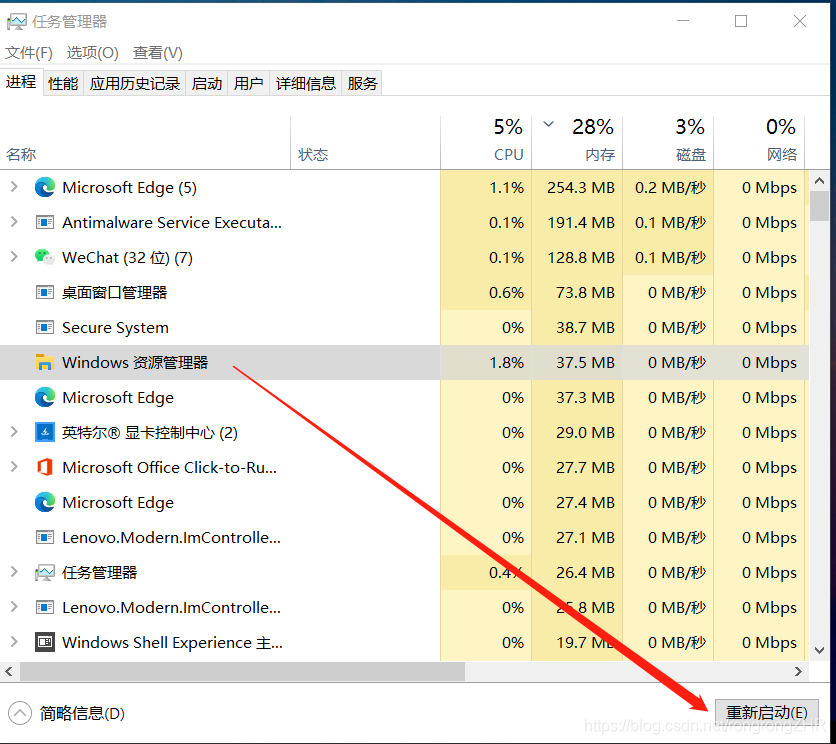
Task: Click the horizontal scrollbar left arrow
Action: point(9,671)
